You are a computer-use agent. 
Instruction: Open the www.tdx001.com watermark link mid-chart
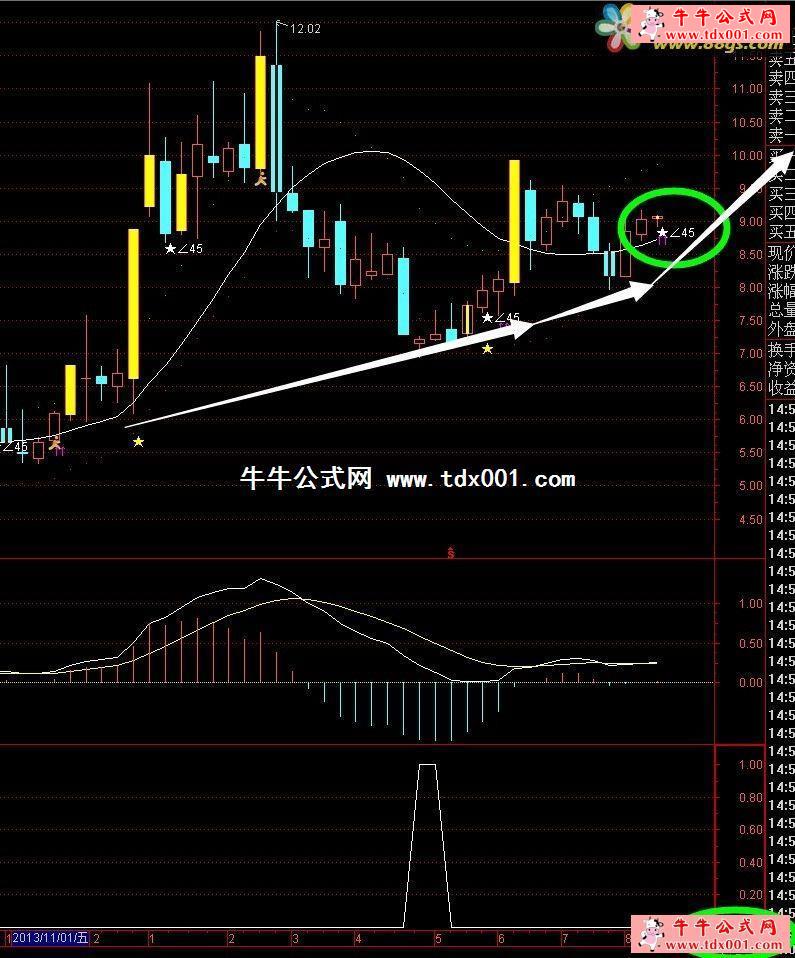tap(480, 480)
